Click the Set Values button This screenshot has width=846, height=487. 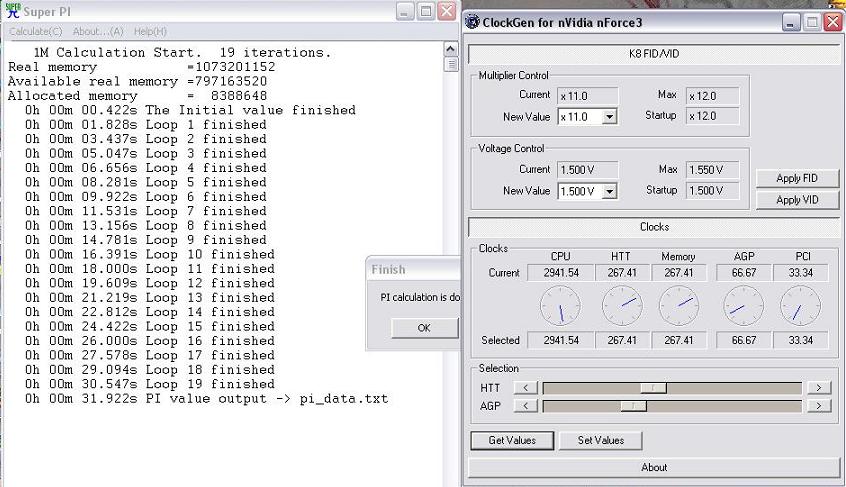(x=601, y=441)
